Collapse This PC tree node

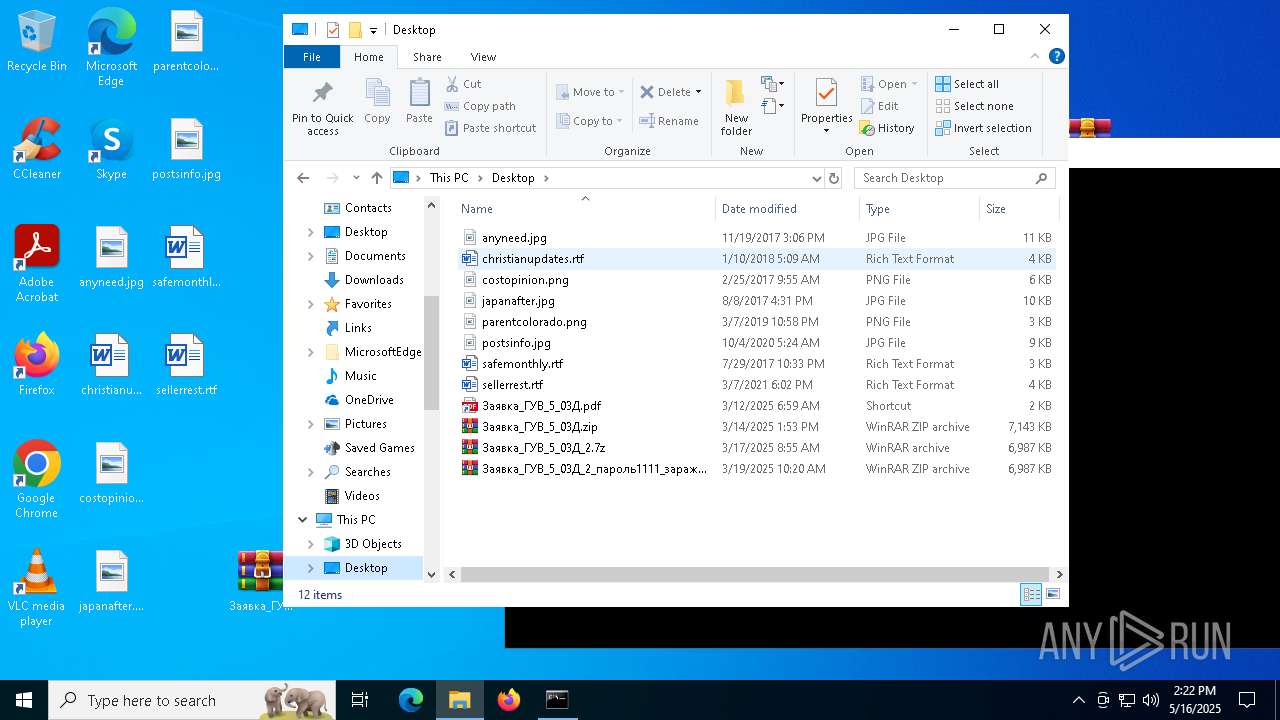coord(303,520)
